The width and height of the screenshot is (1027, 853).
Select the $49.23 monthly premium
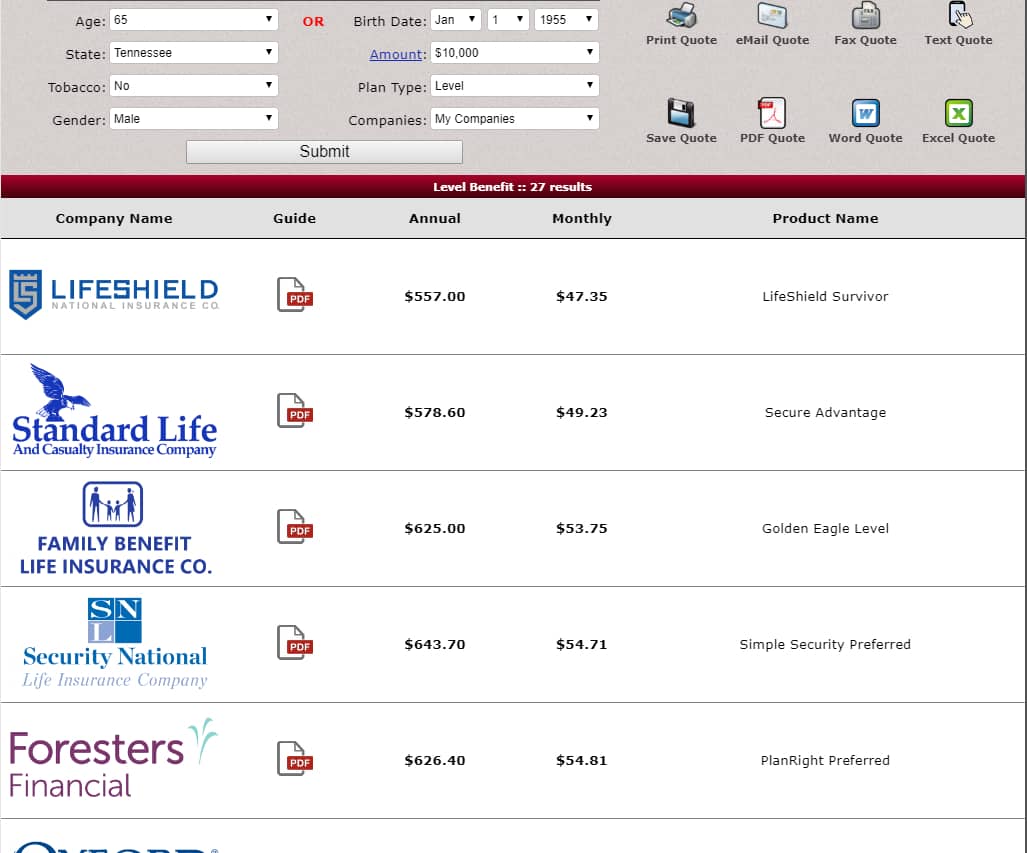(x=582, y=412)
